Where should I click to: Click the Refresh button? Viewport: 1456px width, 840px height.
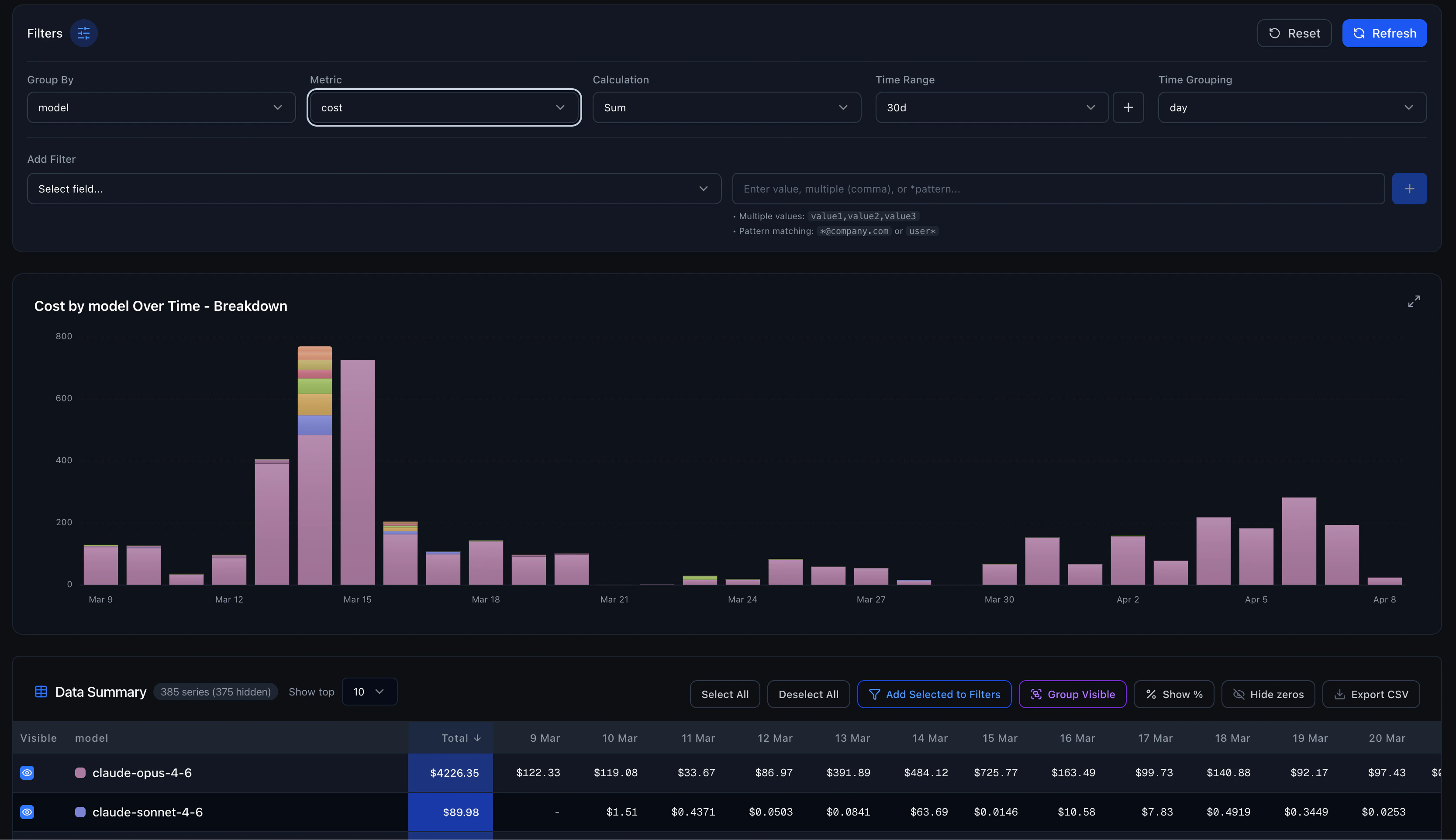point(1384,33)
